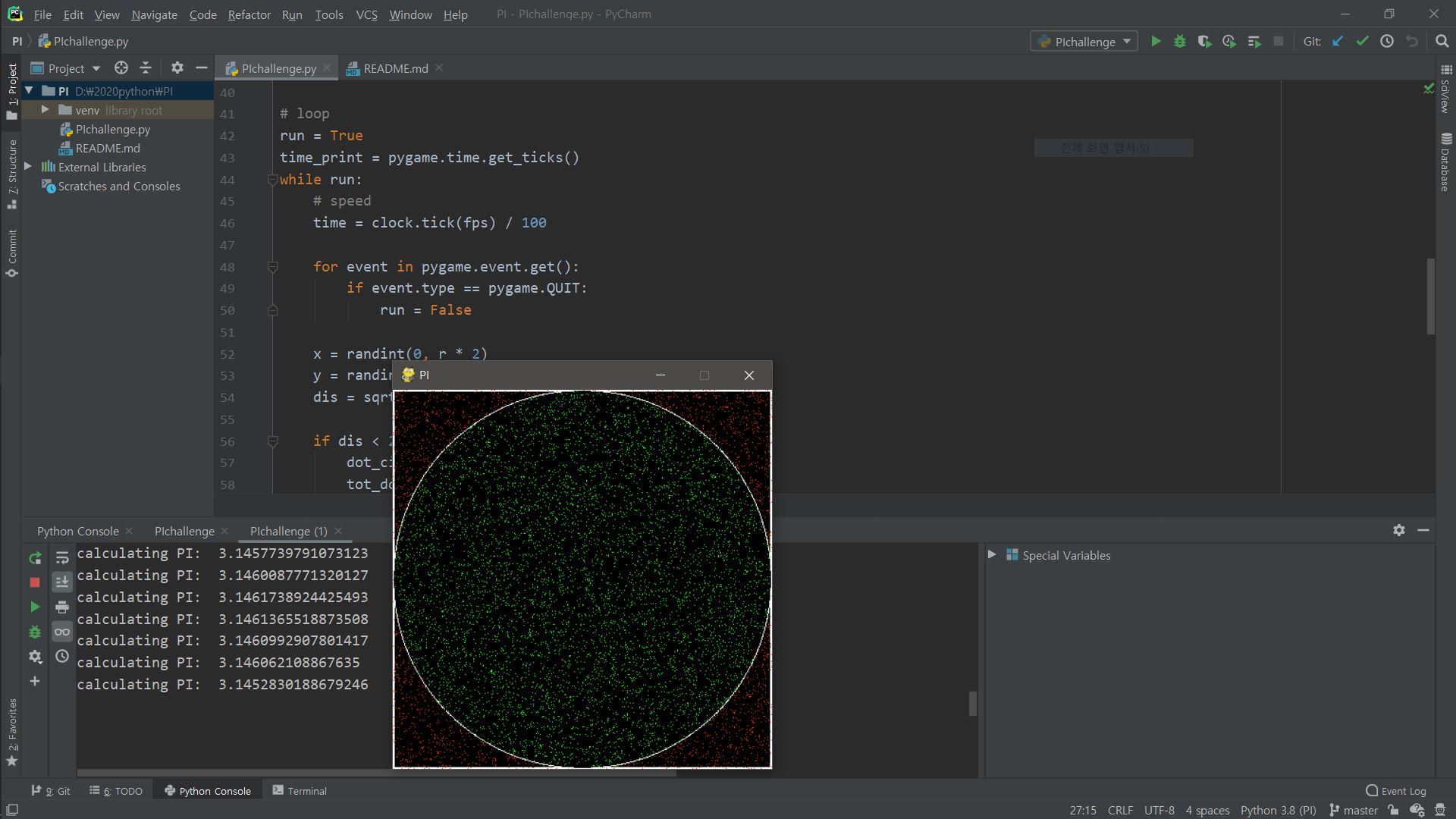Rerun the Python console
1456x819 pixels.
click(x=35, y=557)
